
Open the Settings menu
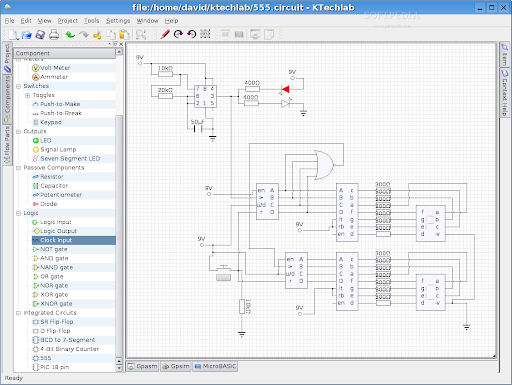pyautogui.click(x=118, y=21)
